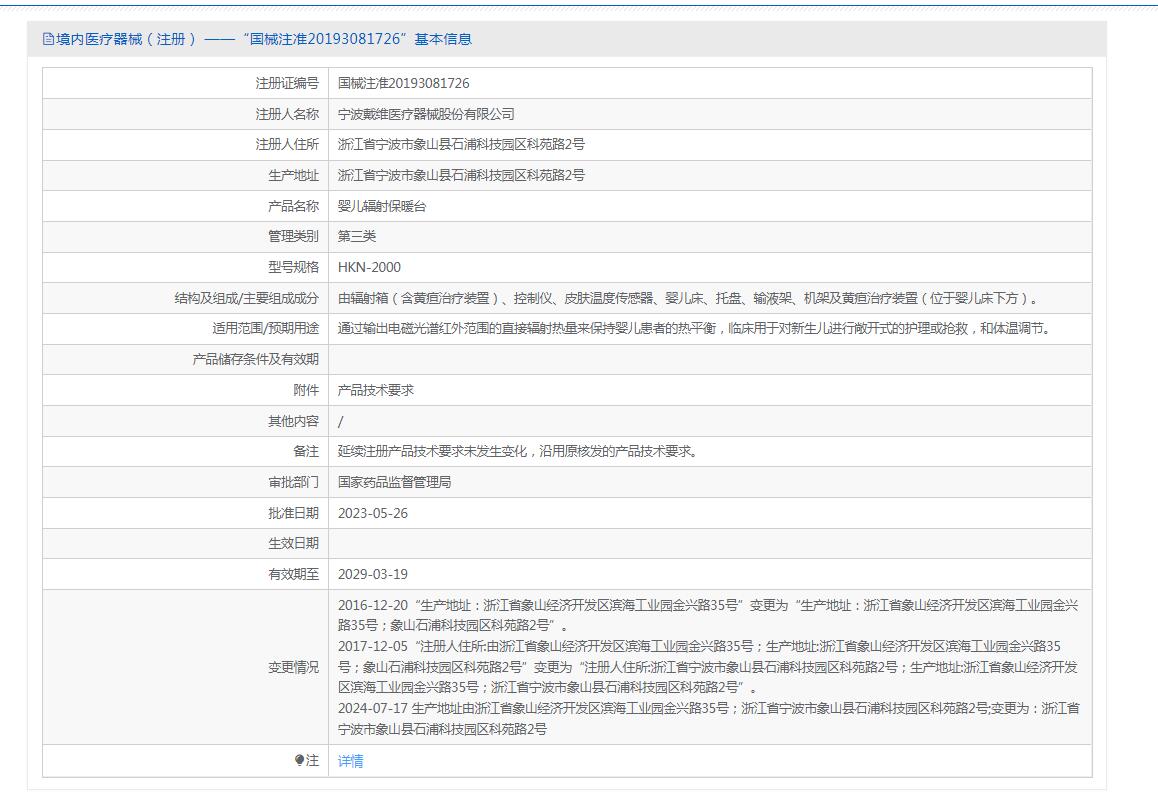The image size is (1158, 806).
Task: Select the value 国械注准20193081726 in the table
Action: click(x=403, y=83)
